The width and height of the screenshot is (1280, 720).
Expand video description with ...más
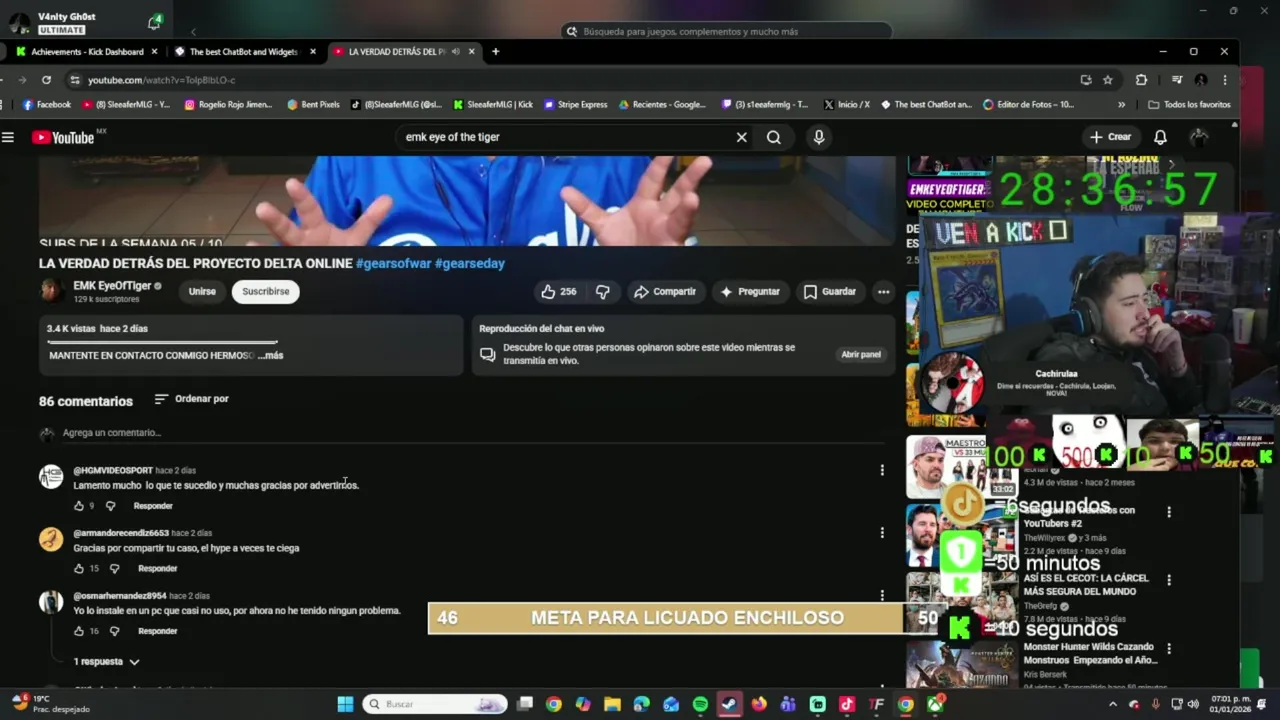(270, 356)
